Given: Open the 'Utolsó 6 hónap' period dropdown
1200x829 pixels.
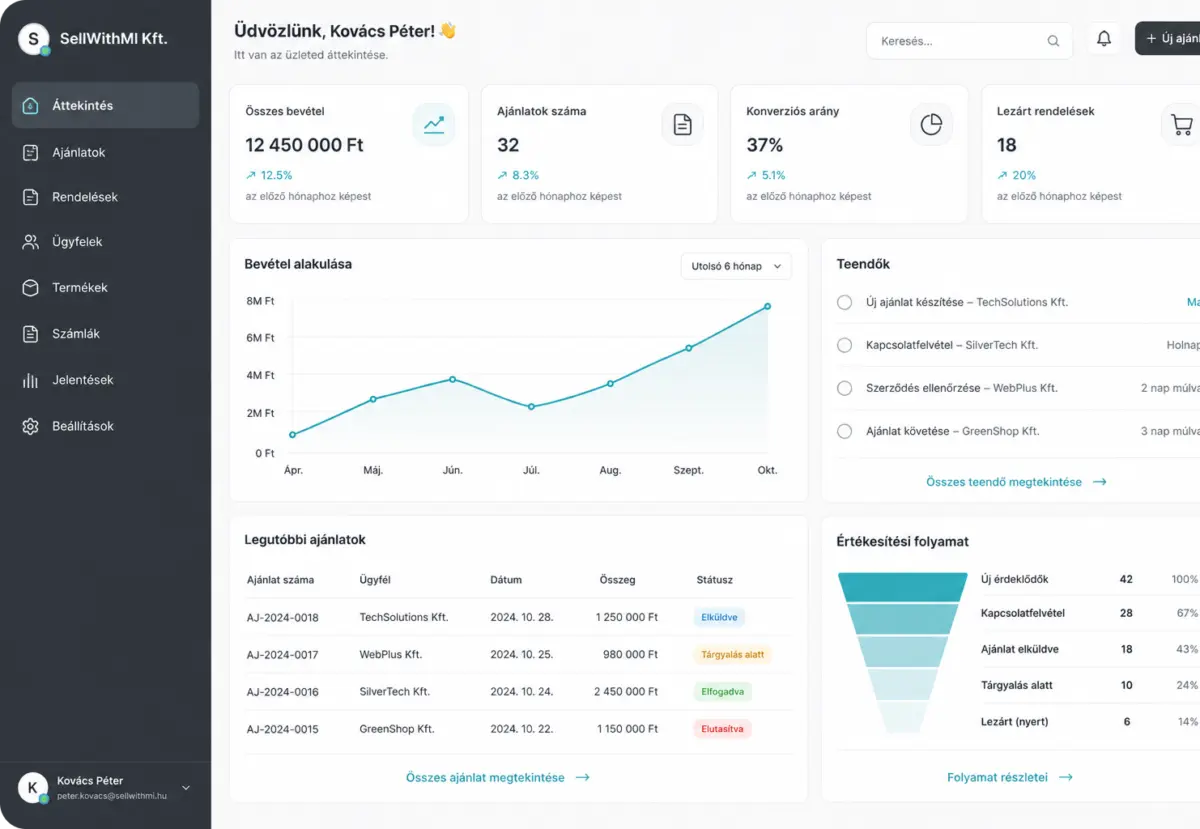Looking at the screenshot, I should 736,266.
